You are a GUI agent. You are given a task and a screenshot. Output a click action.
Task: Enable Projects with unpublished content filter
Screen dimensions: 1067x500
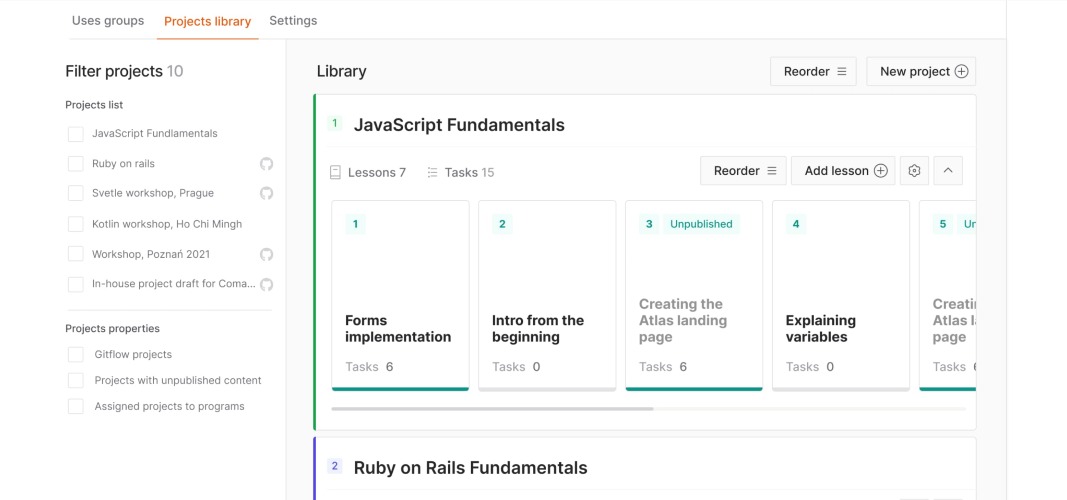(x=76, y=380)
